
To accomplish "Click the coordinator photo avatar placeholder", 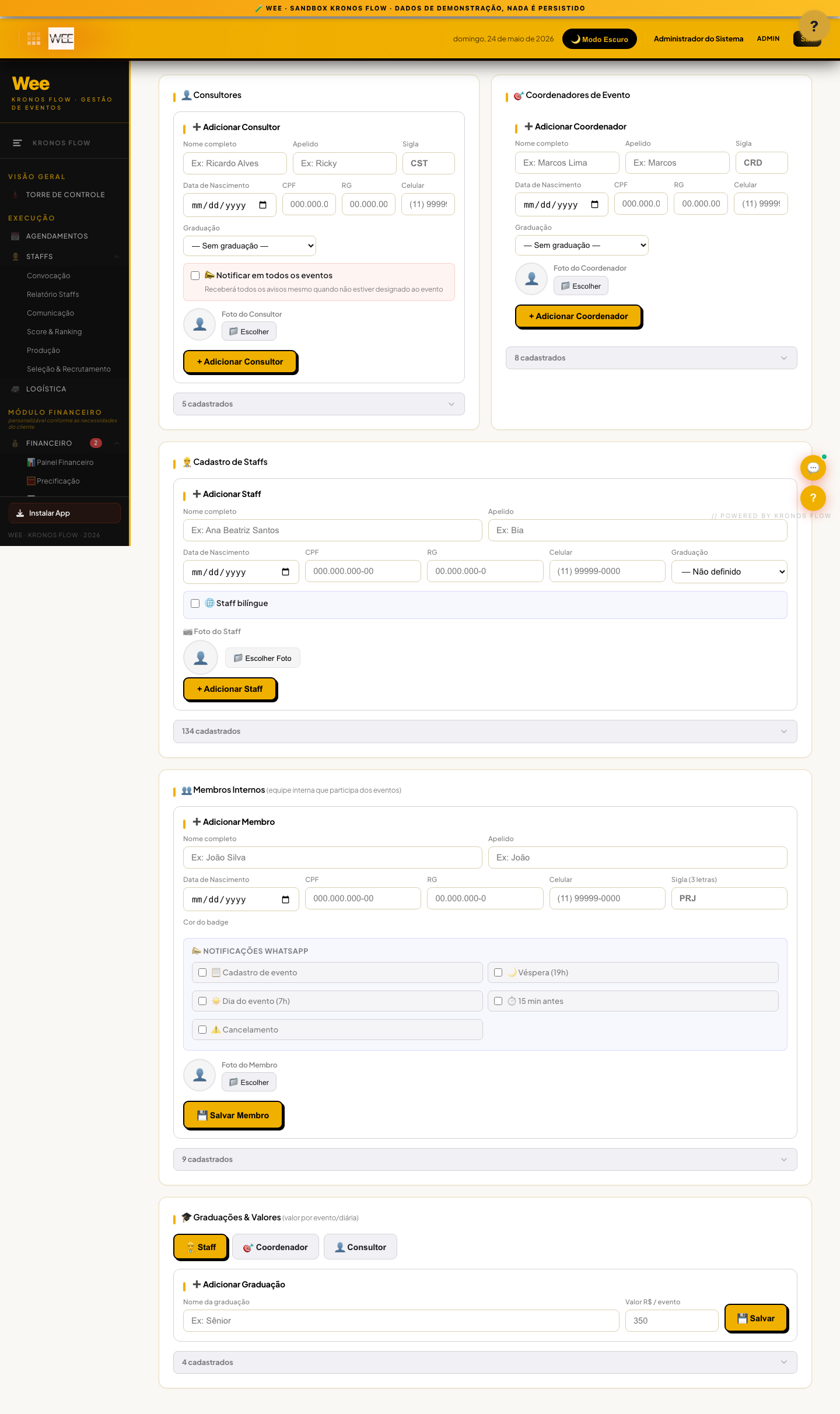I will pyautogui.click(x=531, y=279).
